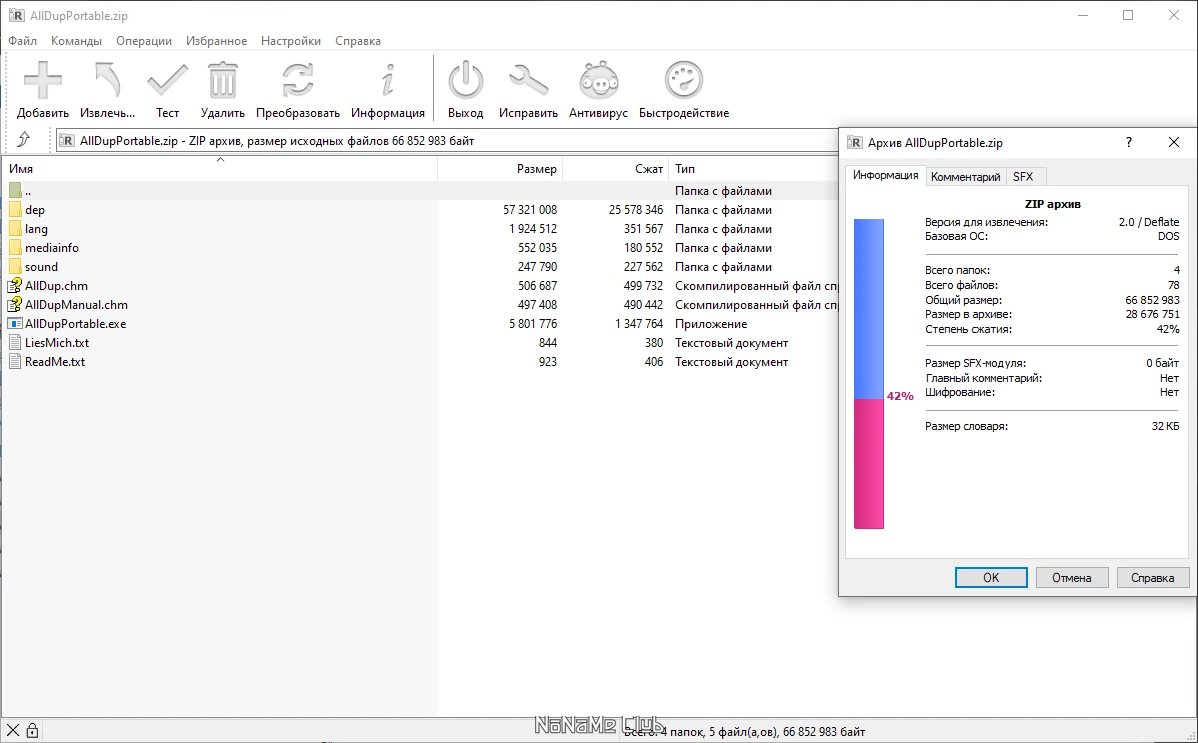Screen dimensions: 1198x743
Task: Run the Тест (Test) archive tool
Action: click(x=167, y=81)
